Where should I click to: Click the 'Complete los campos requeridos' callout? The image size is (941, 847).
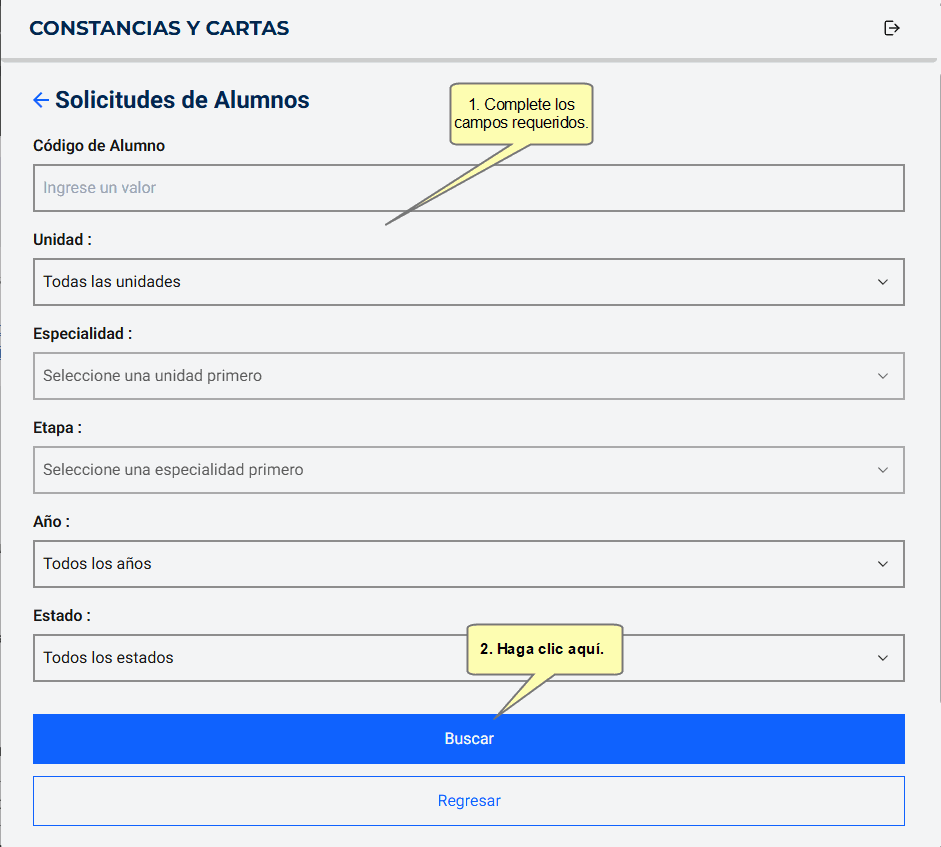521,114
